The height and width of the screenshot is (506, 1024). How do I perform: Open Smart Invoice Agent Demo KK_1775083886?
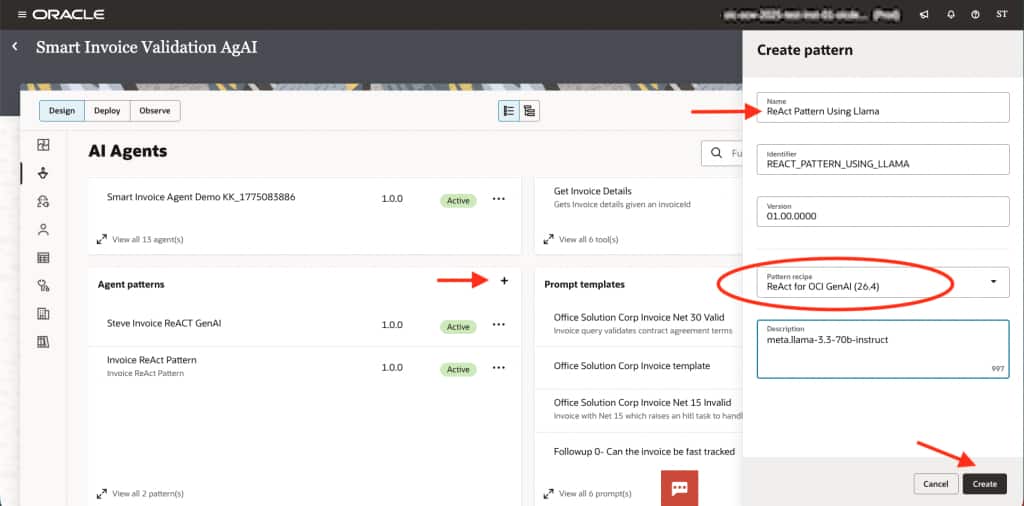[x=201, y=197]
